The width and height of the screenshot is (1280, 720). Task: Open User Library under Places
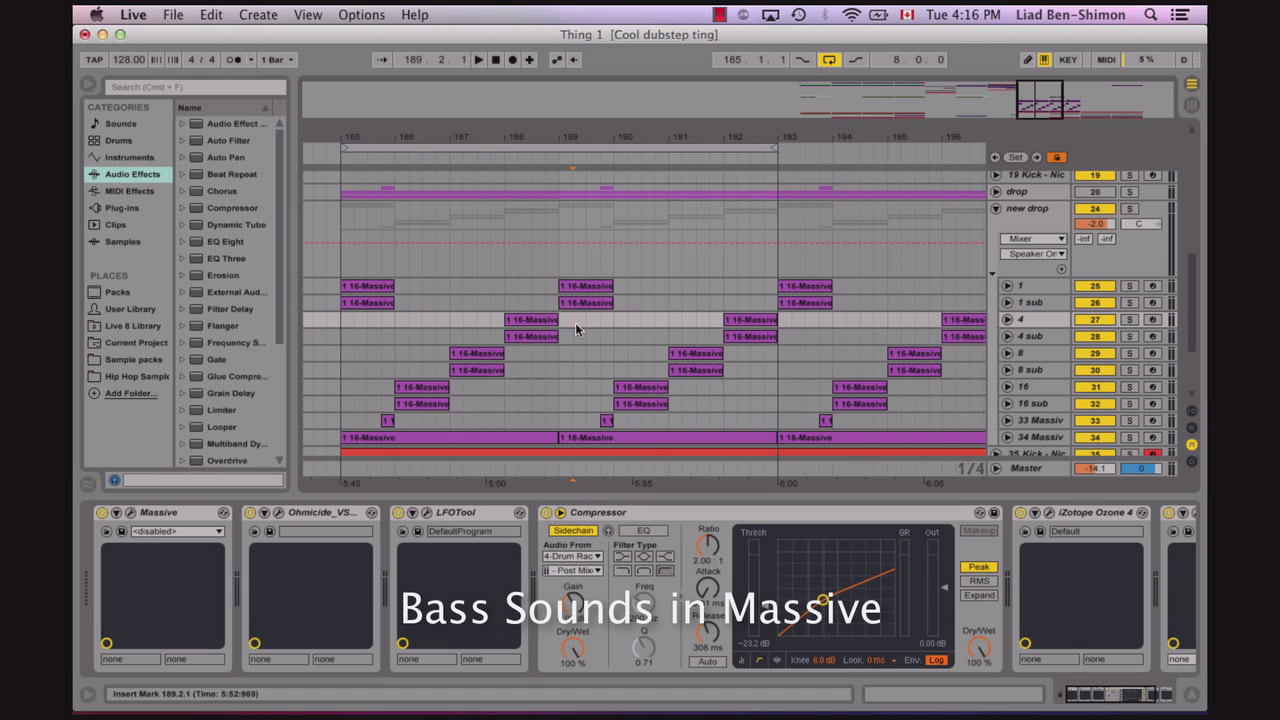coord(130,309)
